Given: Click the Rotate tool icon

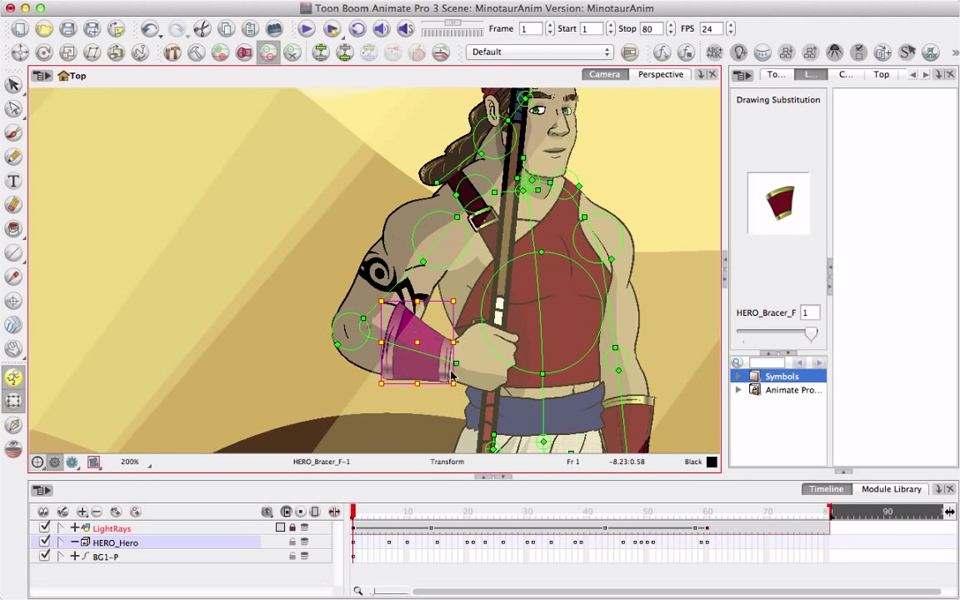Looking at the screenshot, I should tap(43, 53).
